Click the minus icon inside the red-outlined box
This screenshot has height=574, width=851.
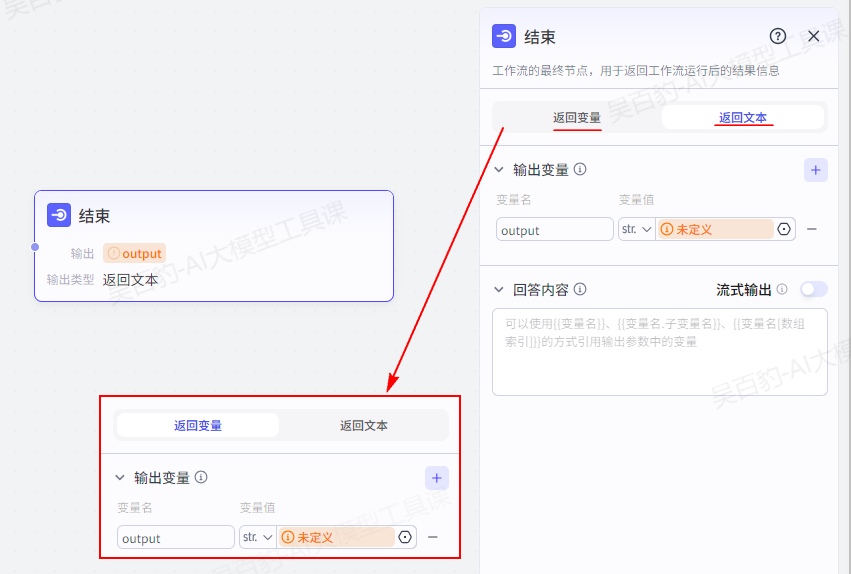coord(433,537)
